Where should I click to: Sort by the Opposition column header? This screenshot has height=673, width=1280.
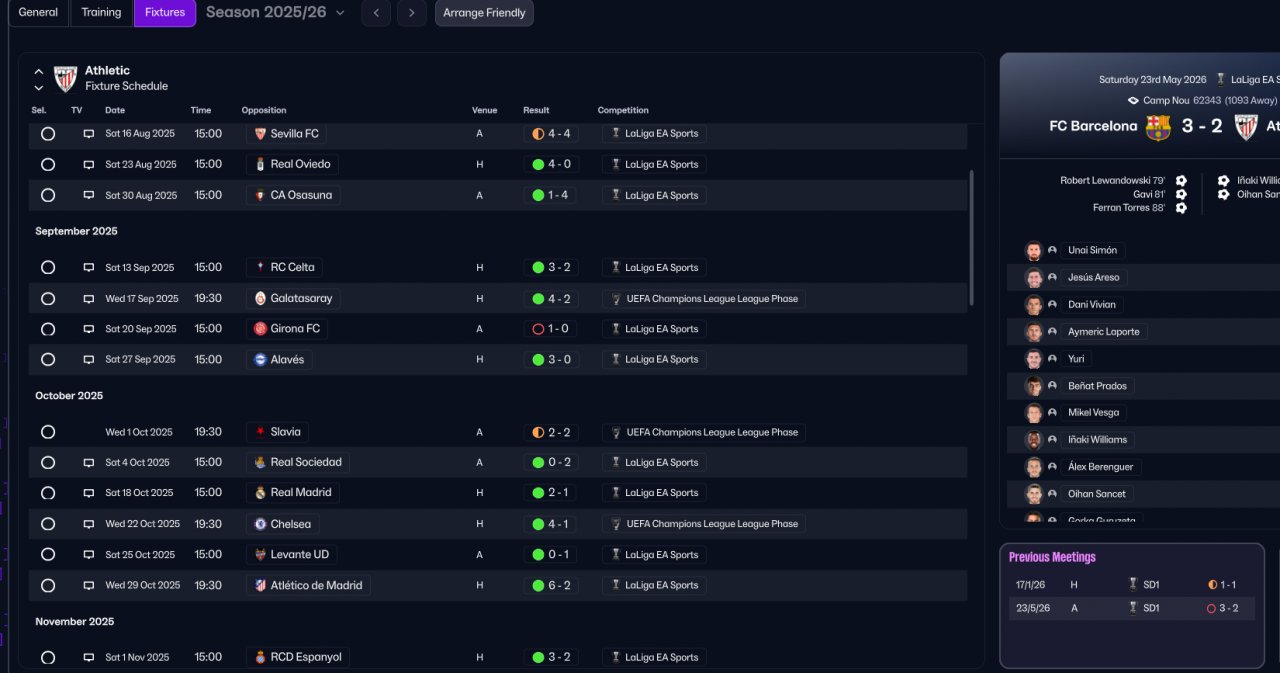click(264, 110)
